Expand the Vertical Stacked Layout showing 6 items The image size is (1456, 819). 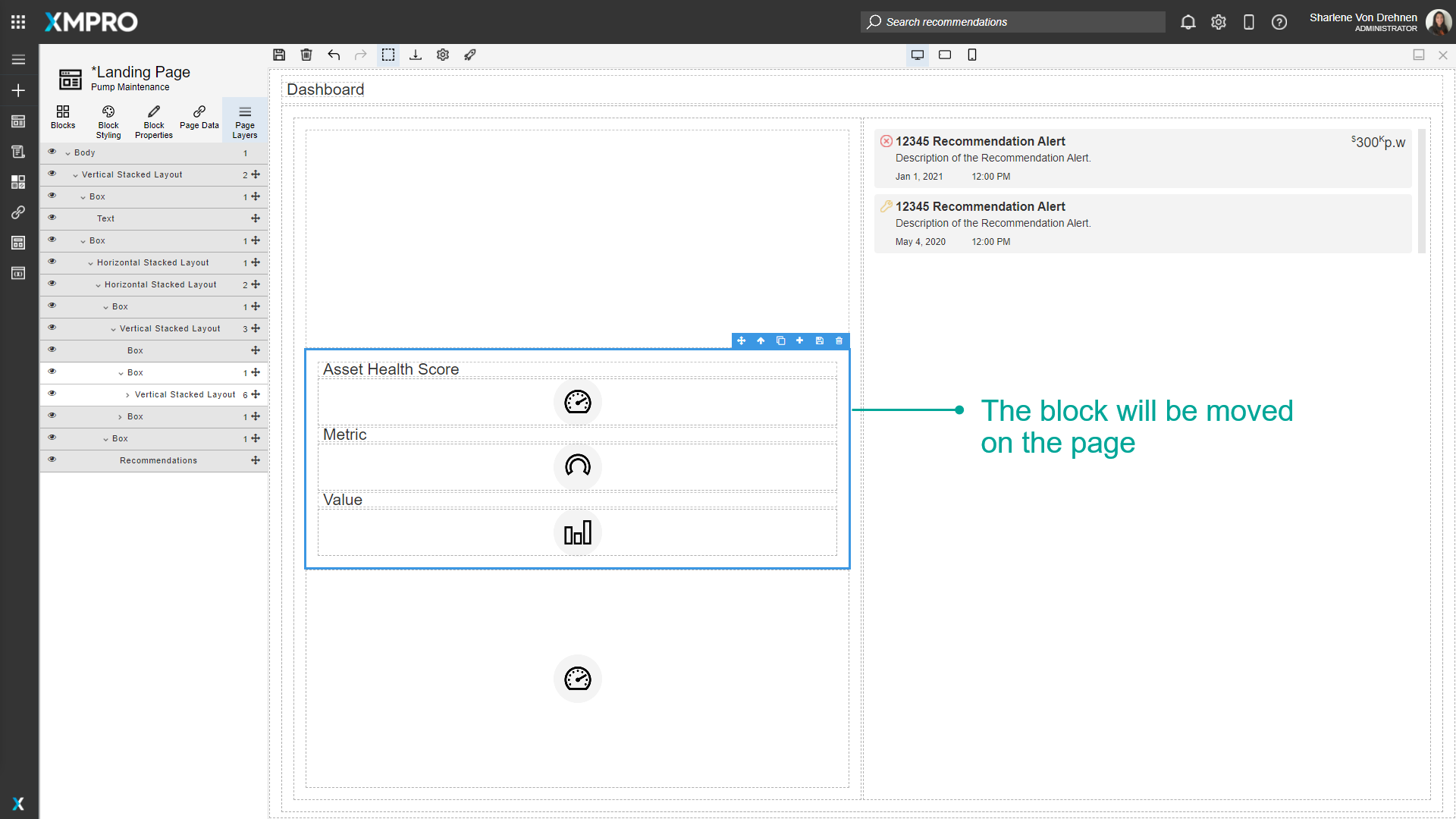(127, 394)
